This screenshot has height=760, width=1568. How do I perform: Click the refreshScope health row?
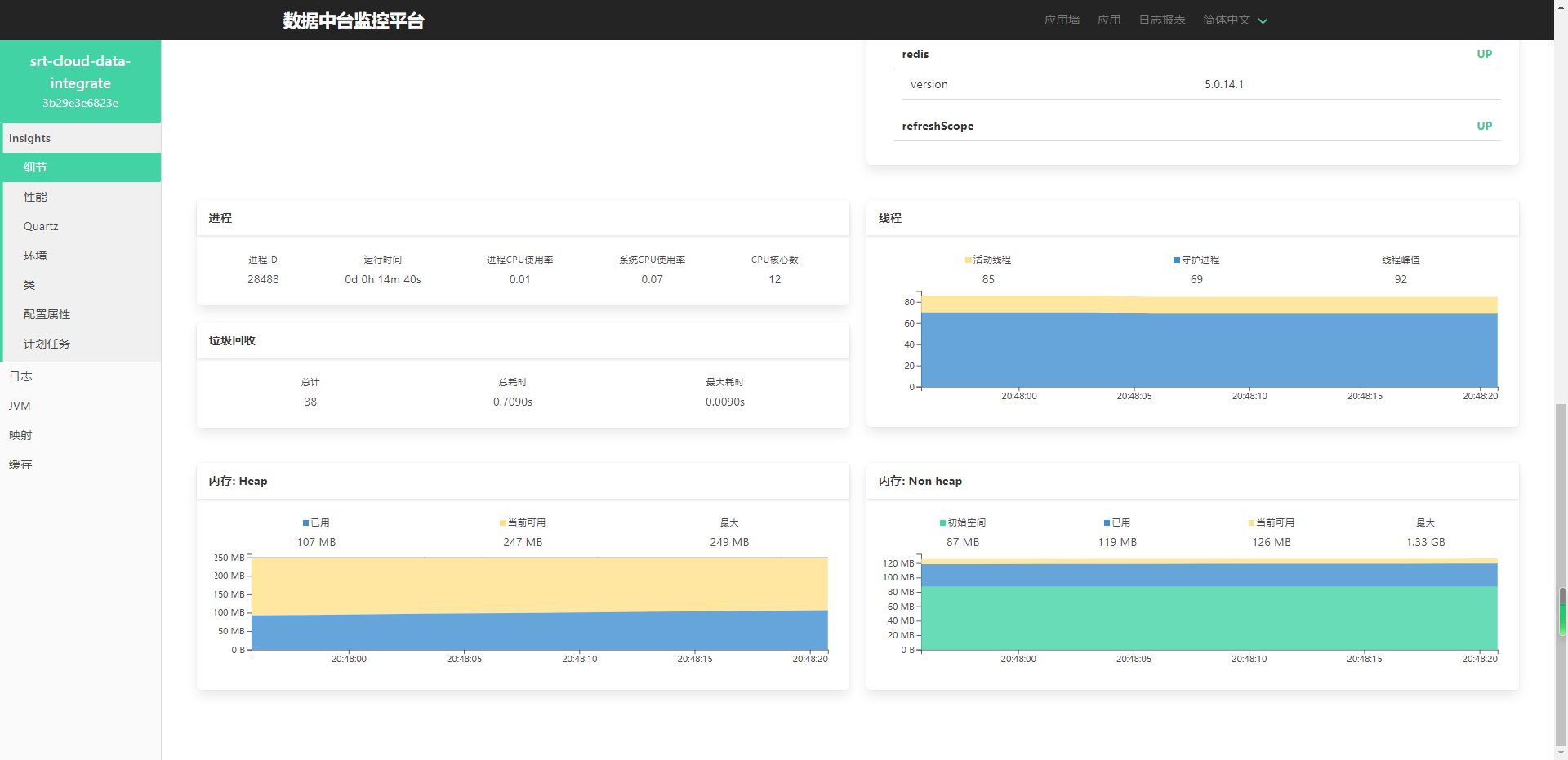coord(1196,126)
